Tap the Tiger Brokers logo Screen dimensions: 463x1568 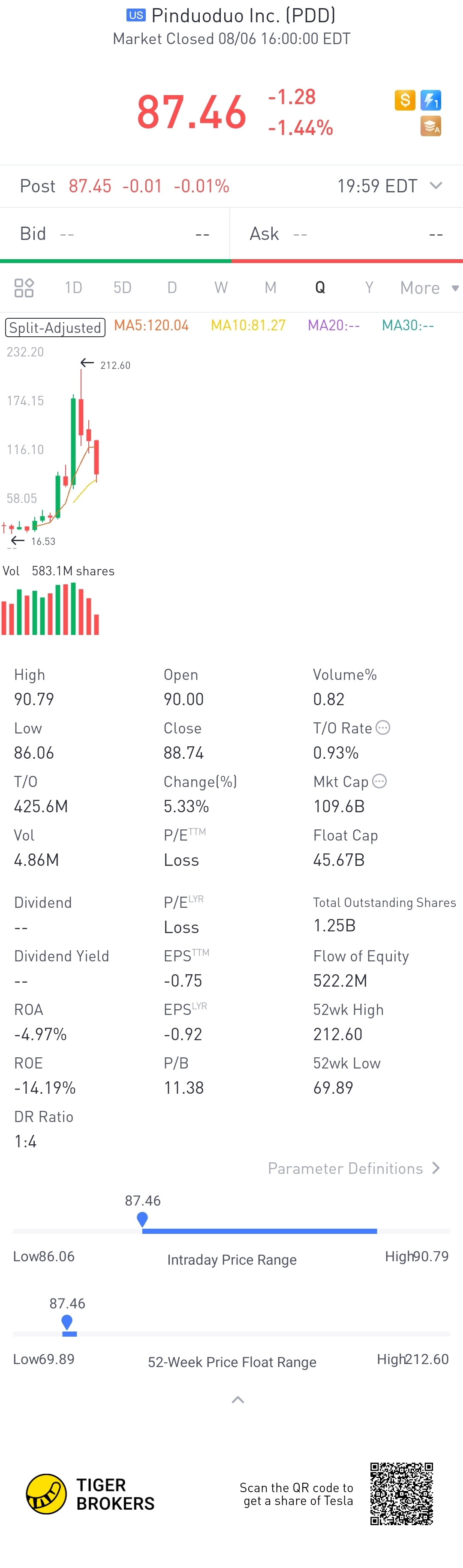[x=90, y=1494]
